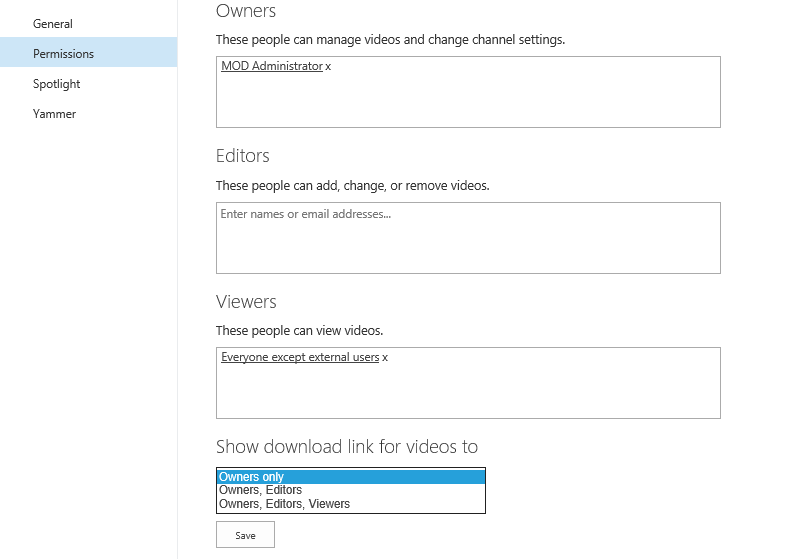Pick 'Owners, Editors, Viewers' download option
The image size is (801, 559).
pos(351,504)
